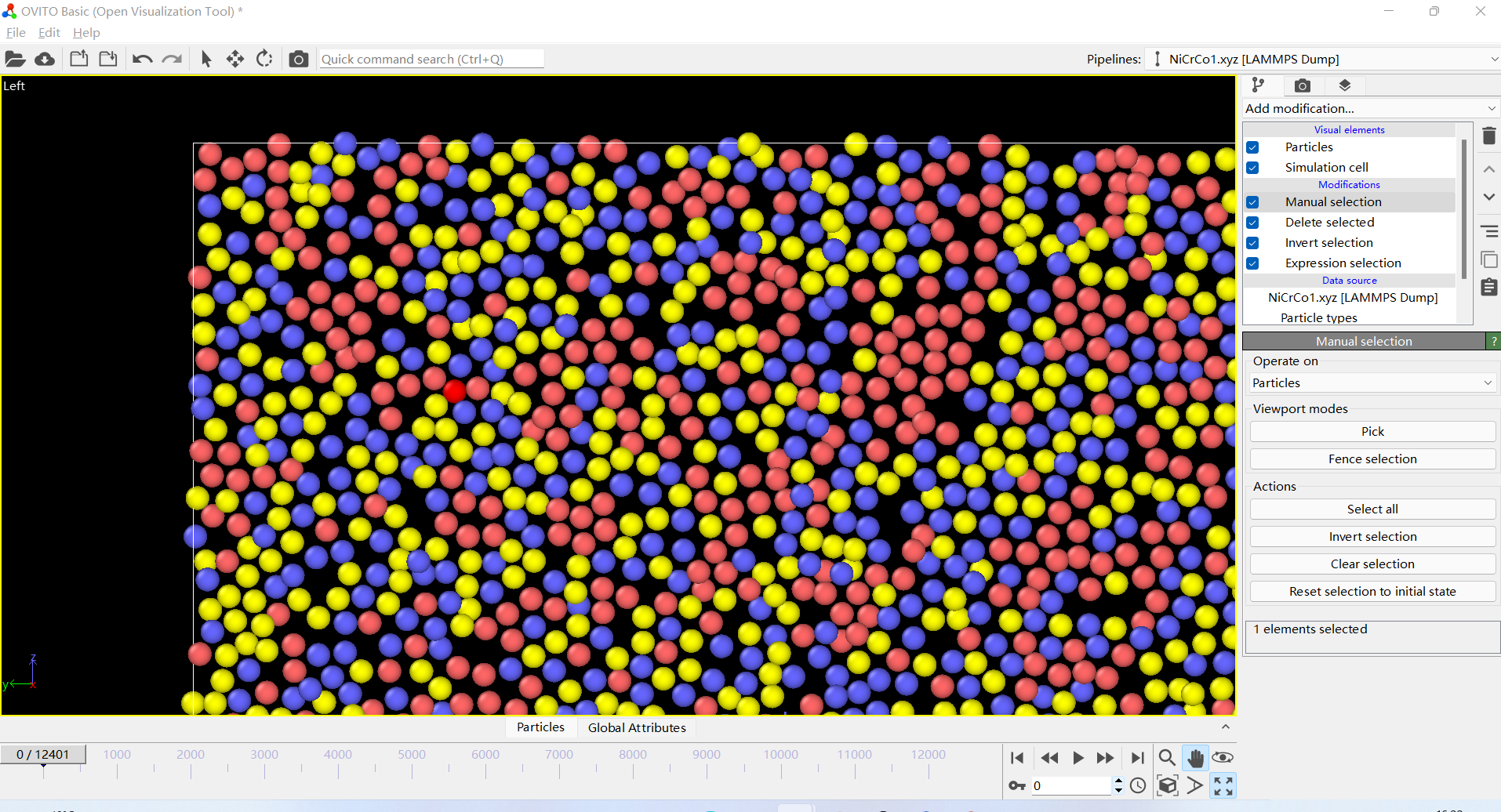Viewport: 1501px width, 812px height.
Task: Switch to the Global Attributes tab
Action: (x=637, y=727)
